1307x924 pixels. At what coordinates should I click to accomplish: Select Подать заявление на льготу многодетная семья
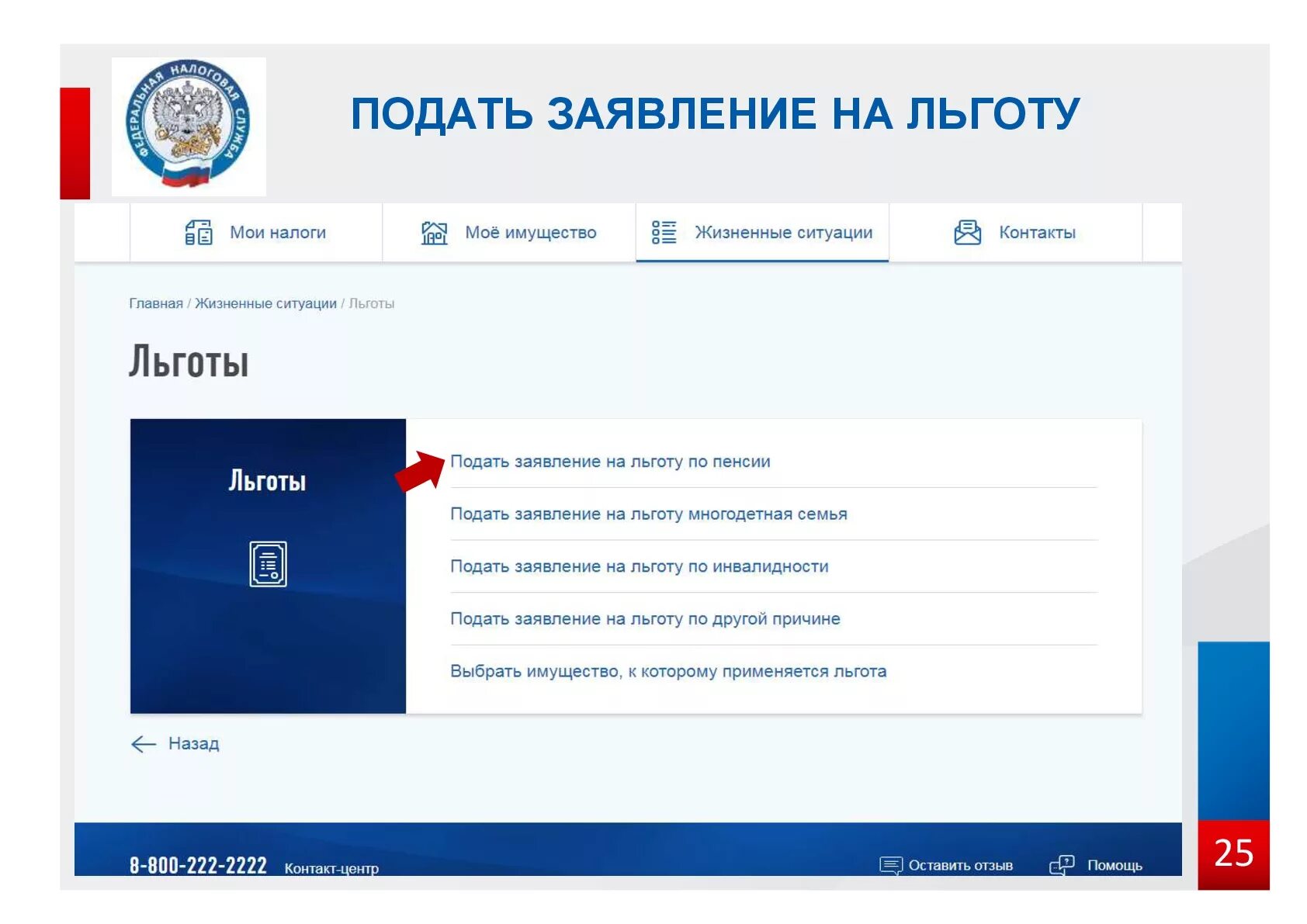point(649,514)
